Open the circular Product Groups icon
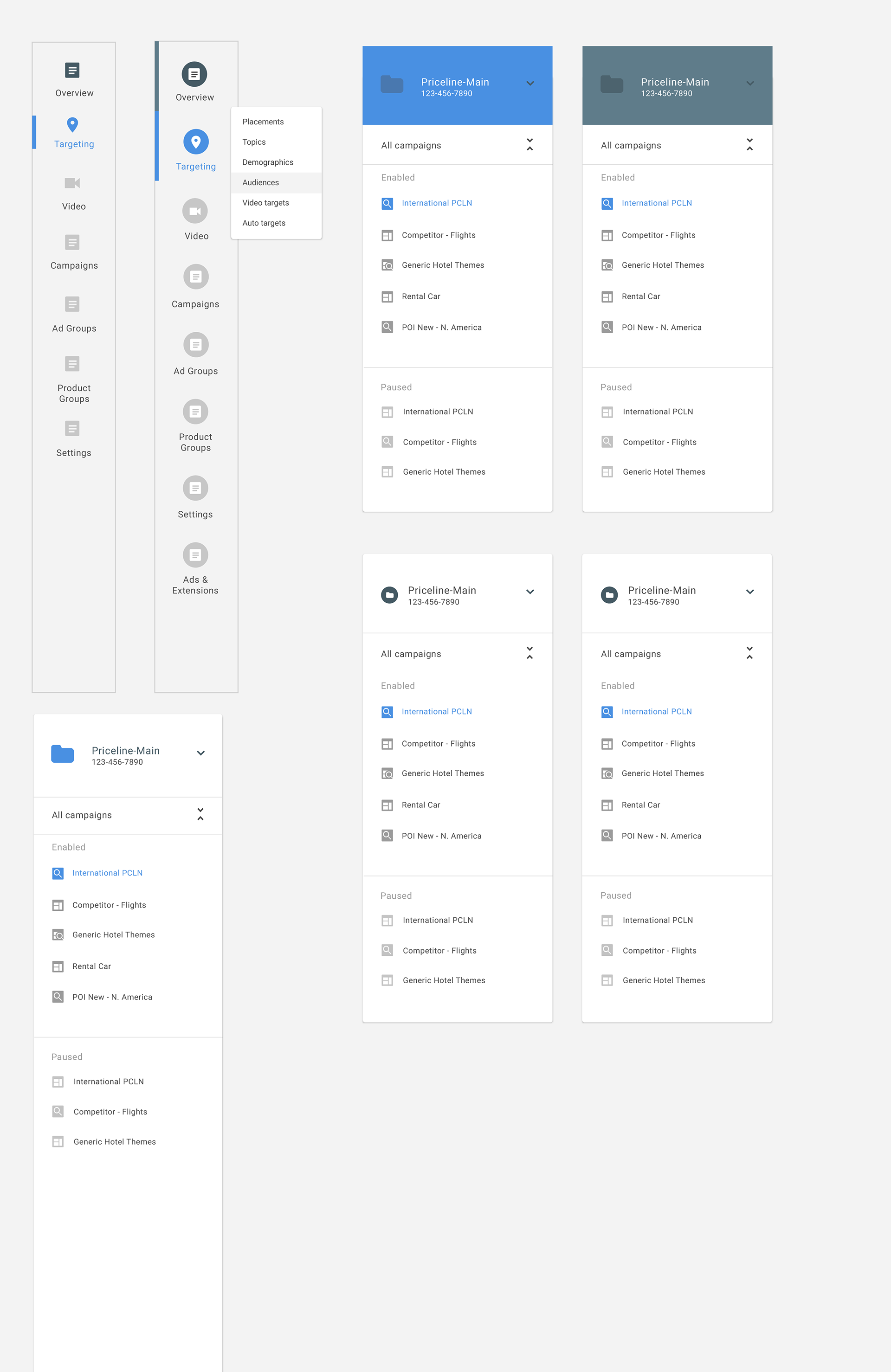 pos(195,412)
